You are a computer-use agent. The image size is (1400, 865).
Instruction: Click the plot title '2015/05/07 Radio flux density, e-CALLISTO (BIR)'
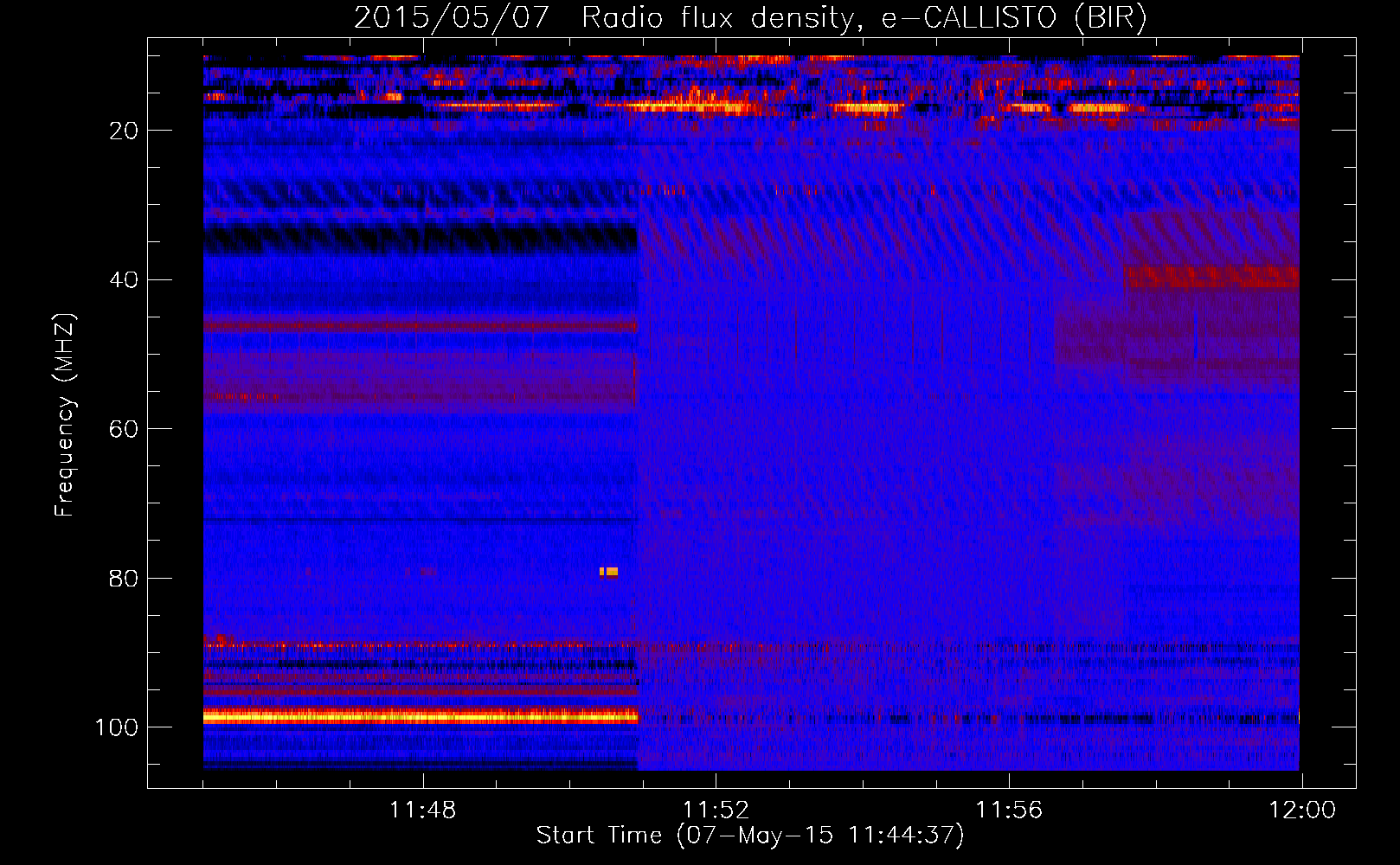click(x=750, y=17)
